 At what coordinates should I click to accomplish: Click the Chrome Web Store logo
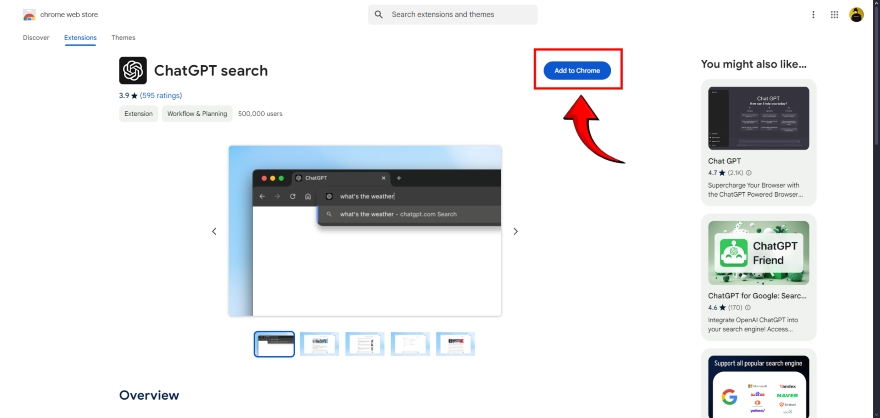[29, 15]
